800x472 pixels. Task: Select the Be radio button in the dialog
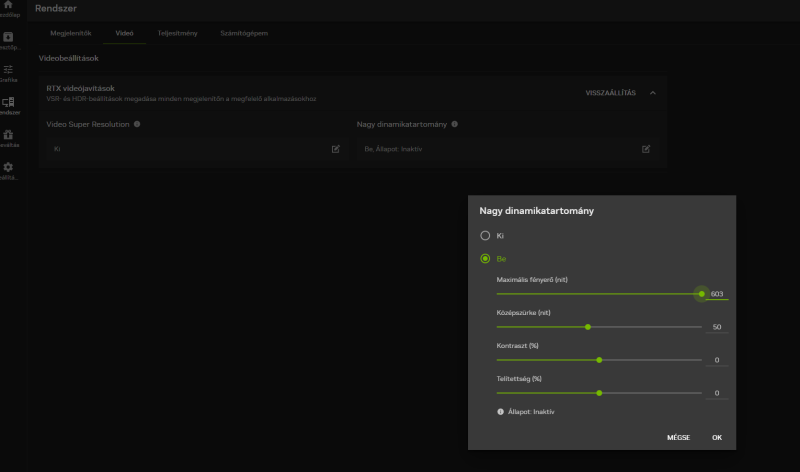pyautogui.click(x=485, y=258)
